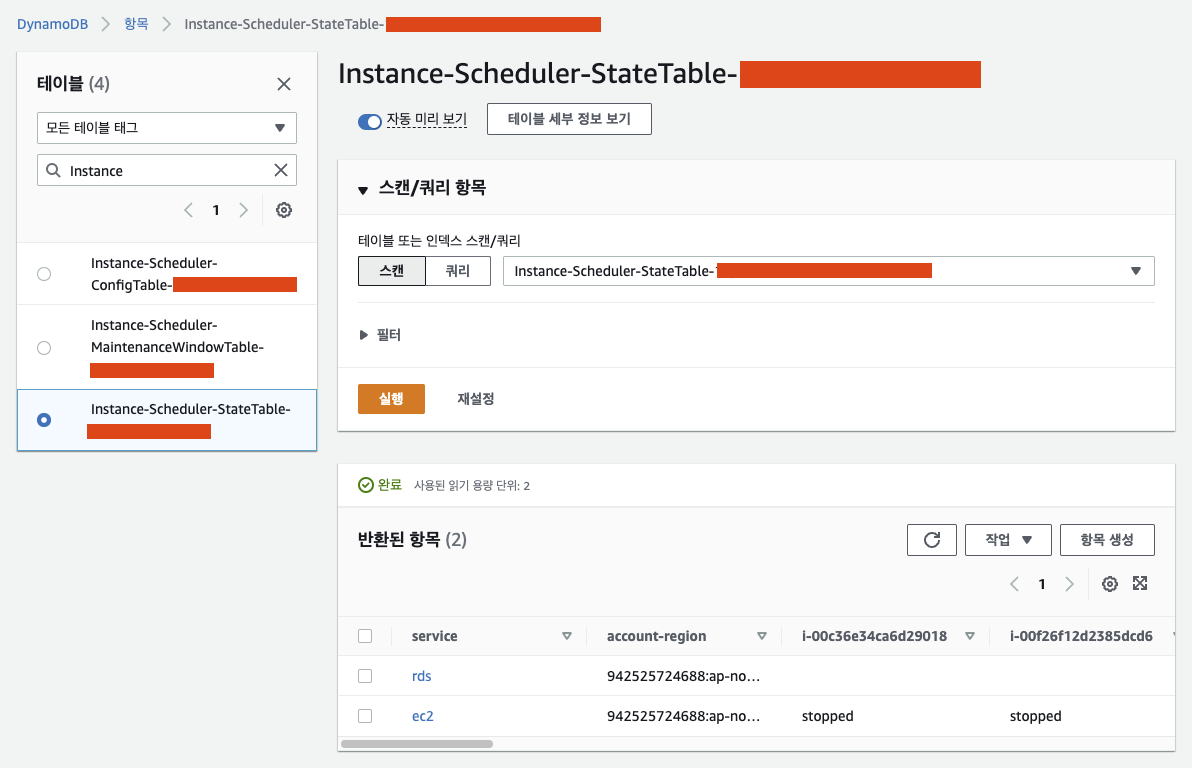Close the tables side panel
The height and width of the screenshot is (768, 1192).
pyautogui.click(x=284, y=84)
